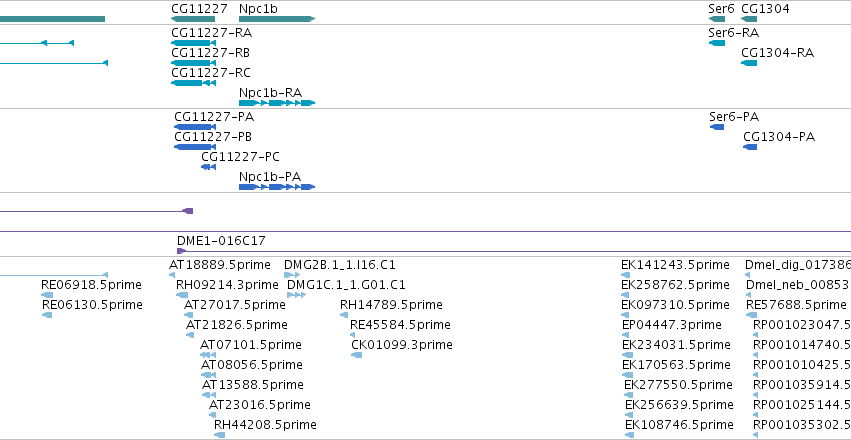851x440 pixels.
Task: Select the Npc1b gene glyph
Action: tap(277, 19)
